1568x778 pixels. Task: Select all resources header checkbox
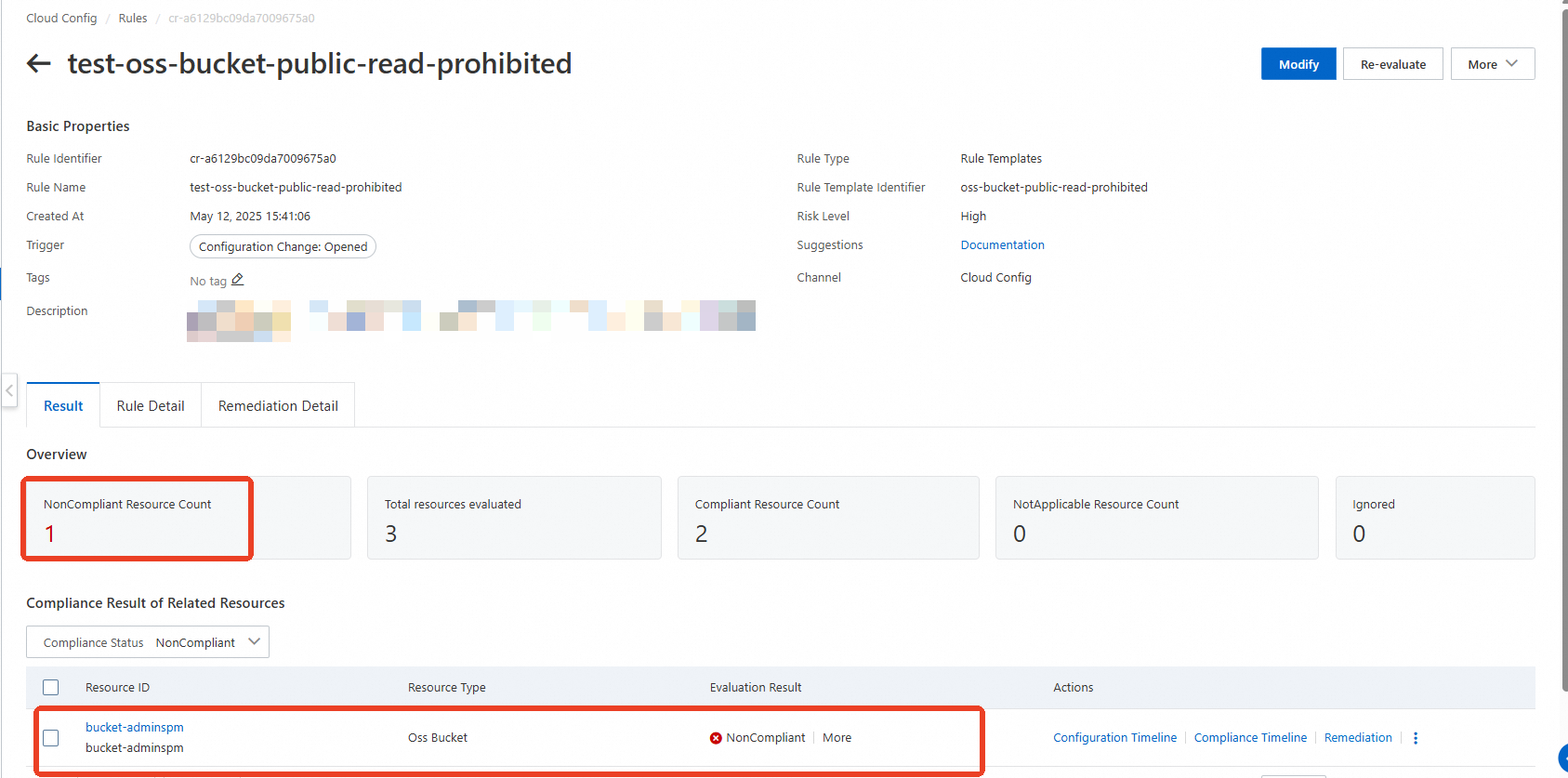pos(51,687)
